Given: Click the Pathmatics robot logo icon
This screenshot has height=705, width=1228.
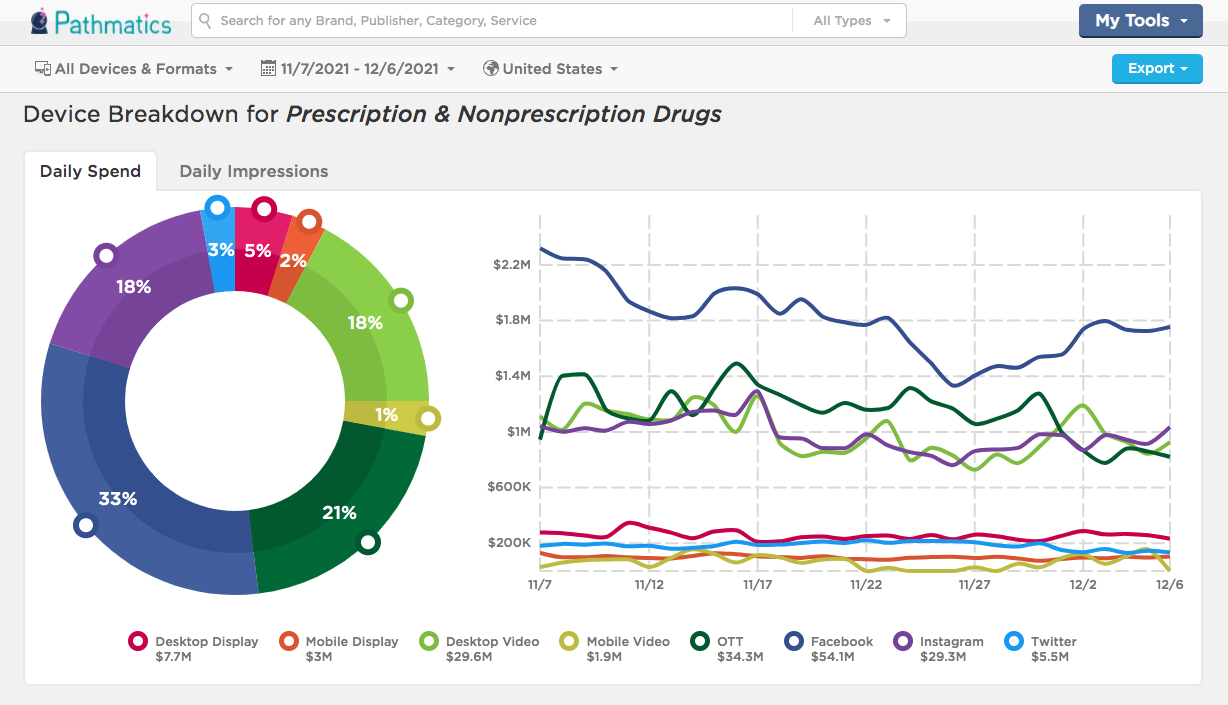Looking at the screenshot, I should pyautogui.click(x=40, y=20).
